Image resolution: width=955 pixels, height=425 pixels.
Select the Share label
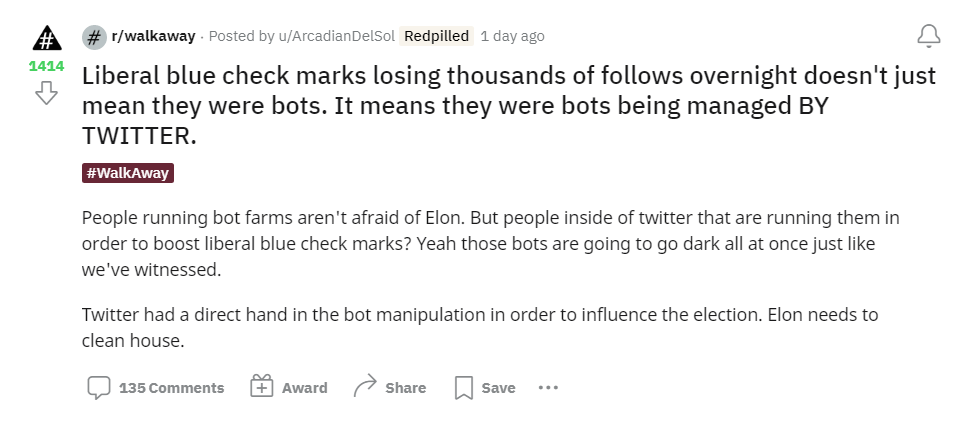(x=406, y=388)
